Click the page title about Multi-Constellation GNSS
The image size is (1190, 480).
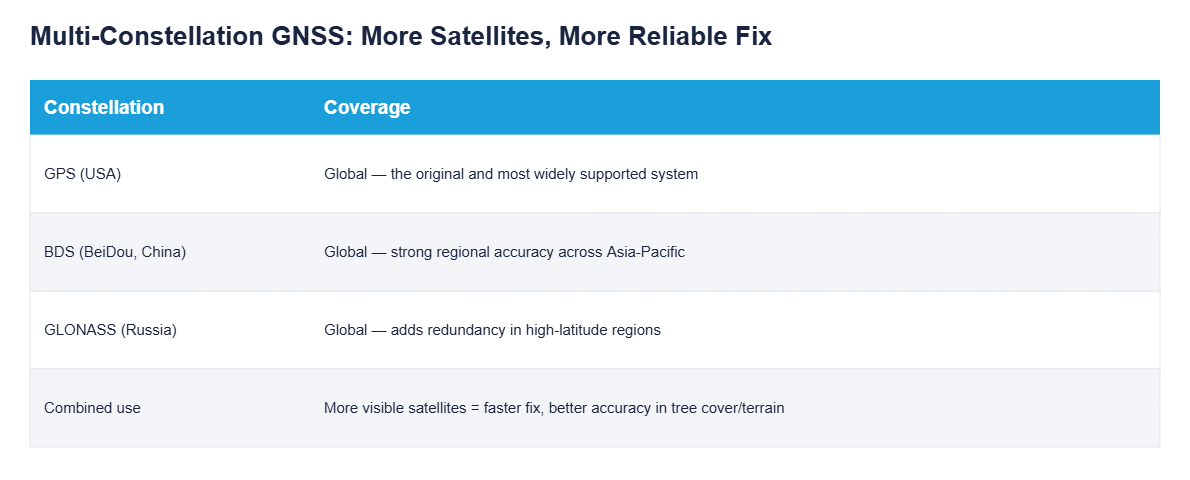401,36
